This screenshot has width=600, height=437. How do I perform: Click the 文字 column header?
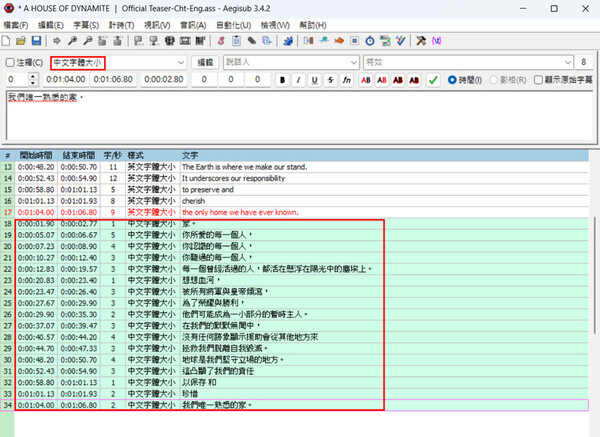click(x=190, y=155)
